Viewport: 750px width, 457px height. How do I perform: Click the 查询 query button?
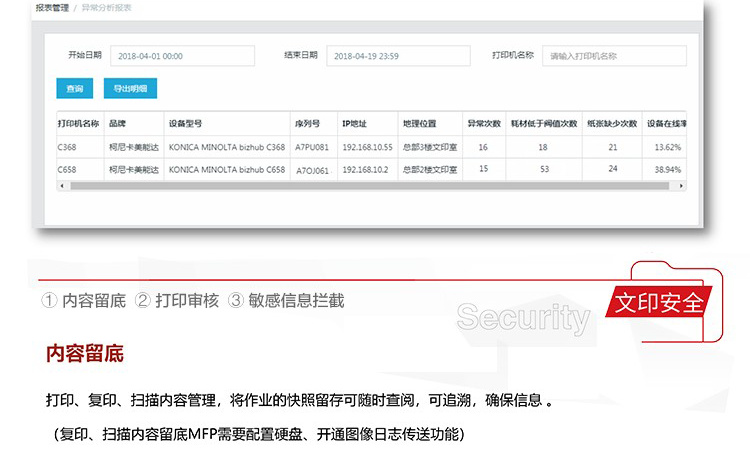(x=74, y=89)
